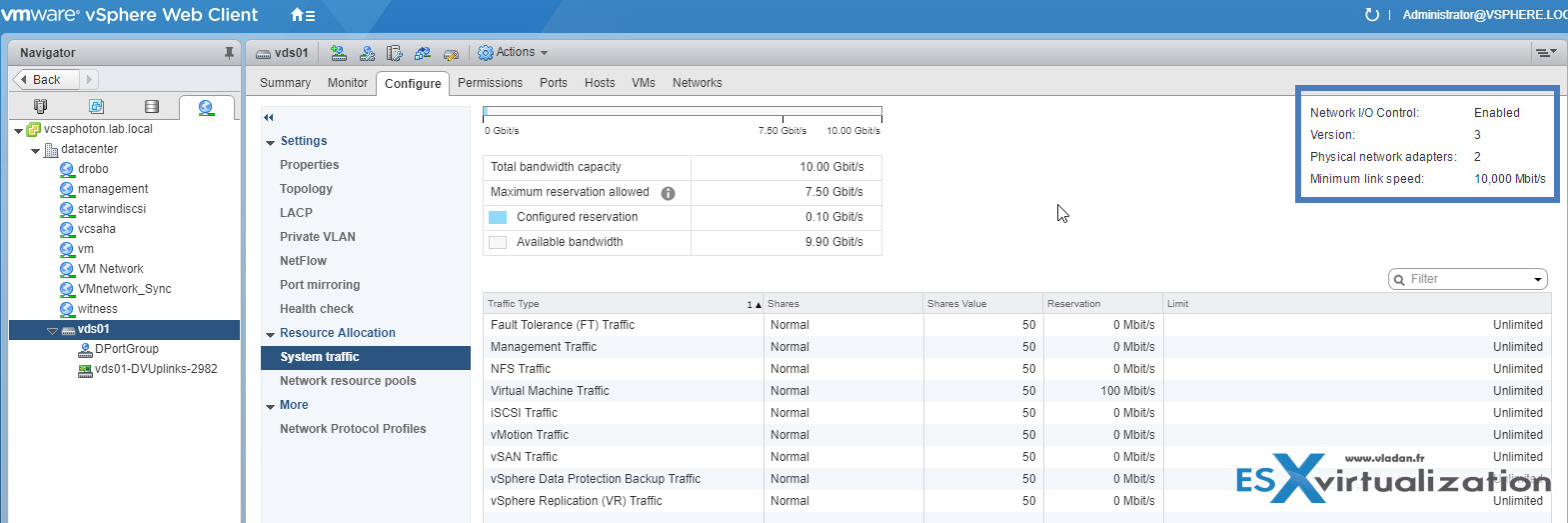Select the vMotion Traffic row
1568x523 pixels.
pos(1016,435)
